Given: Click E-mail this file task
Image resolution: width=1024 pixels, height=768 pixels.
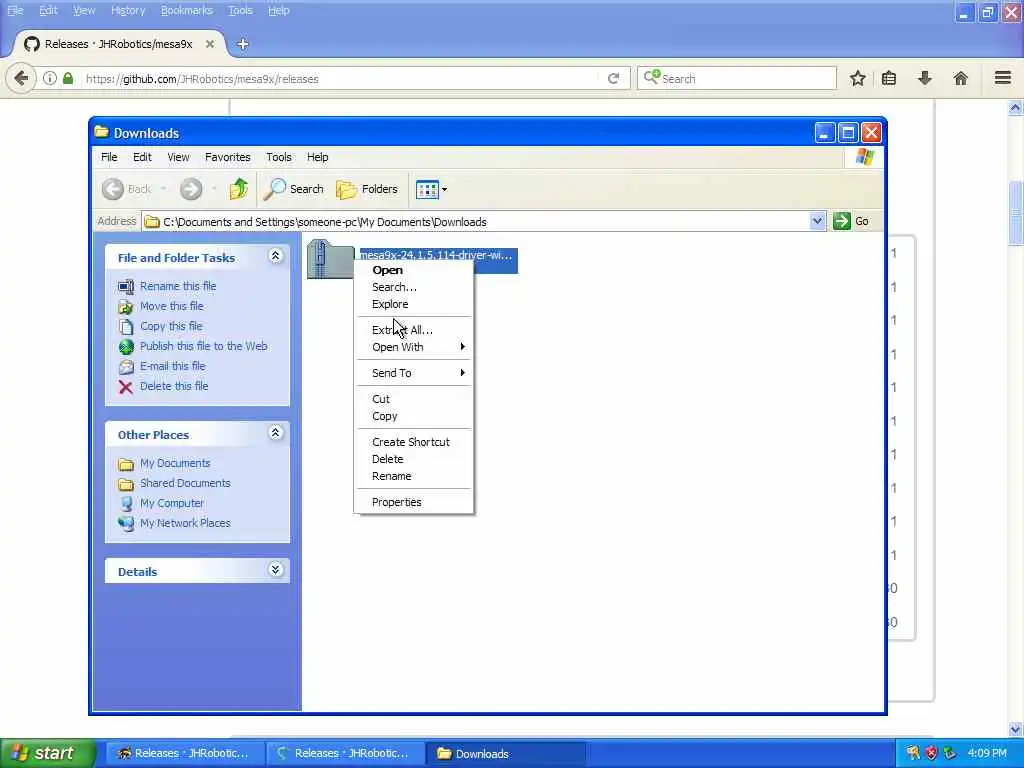Looking at the screenshot, I should tap(172, 366).
